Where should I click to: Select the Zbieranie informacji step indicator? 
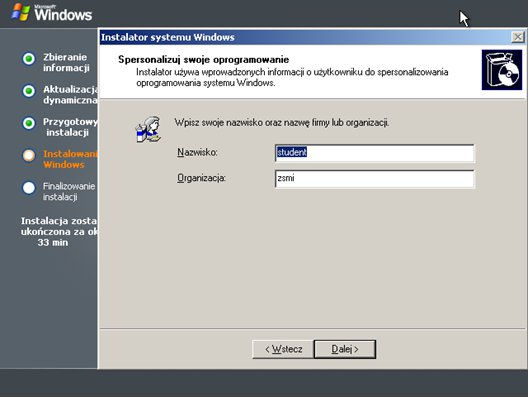(x=29, y=59)
